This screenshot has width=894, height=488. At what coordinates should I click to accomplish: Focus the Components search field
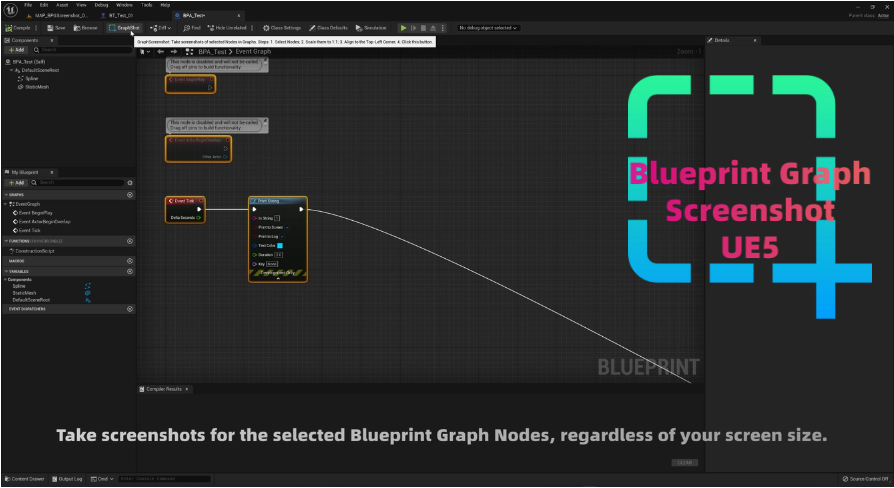click(82, 50)
